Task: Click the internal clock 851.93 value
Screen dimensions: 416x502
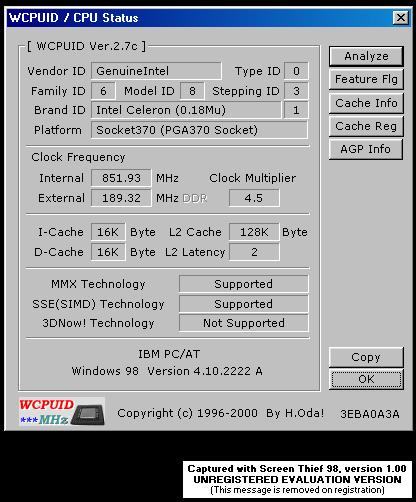Action: click(x=121, y=178)
